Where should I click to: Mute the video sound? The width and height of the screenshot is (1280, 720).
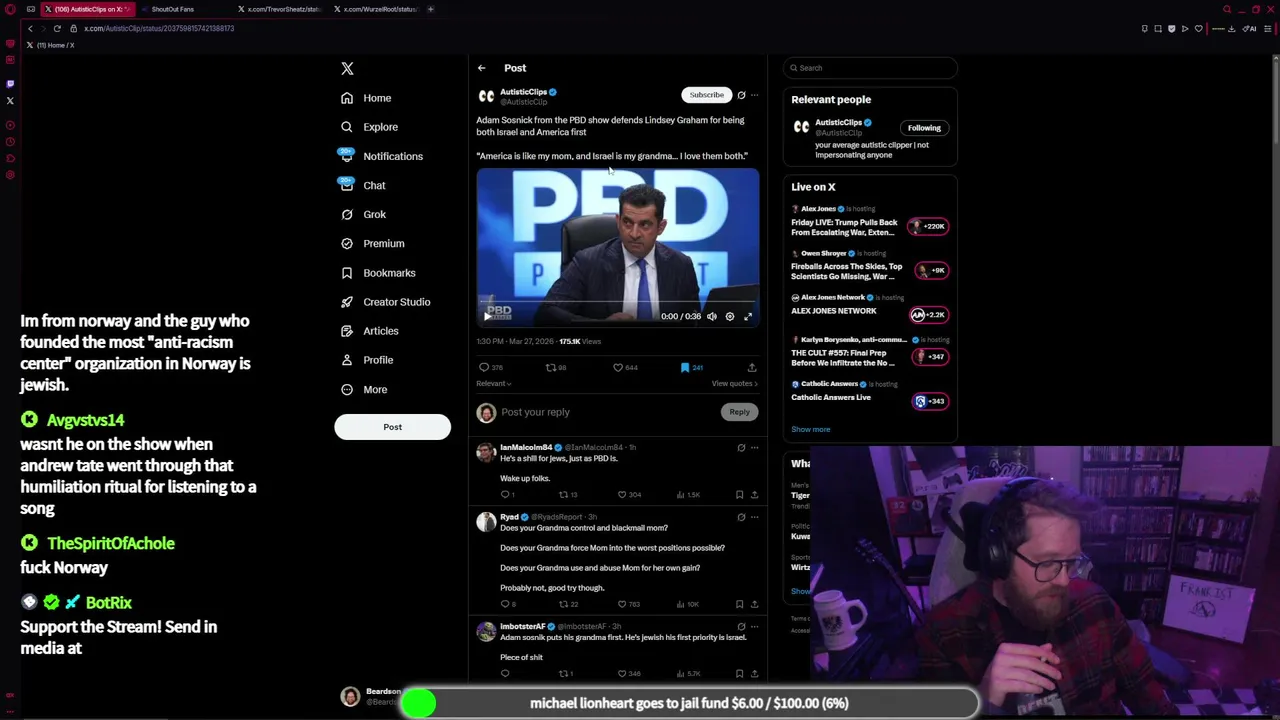pos(712,316)
